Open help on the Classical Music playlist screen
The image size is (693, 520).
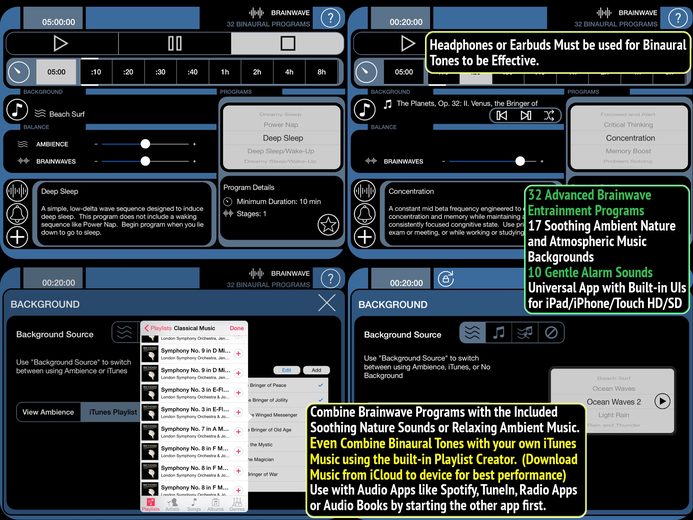coord(330,279)
